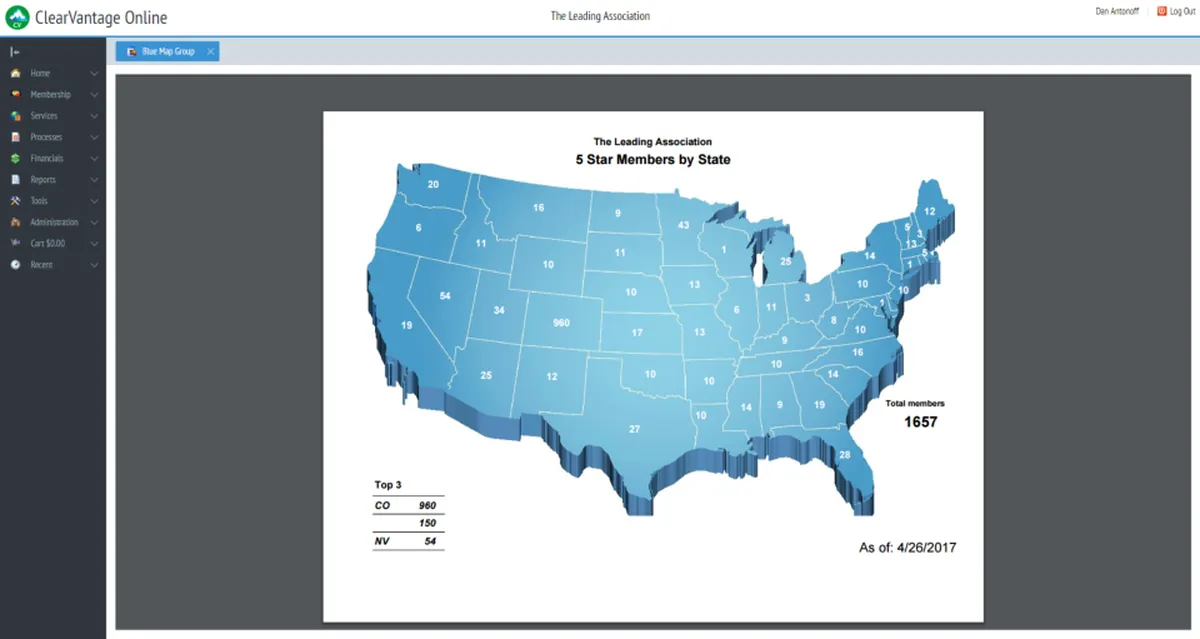Click the Reports document icon
Viewport: 1200px width, 639px height.
pos(15,180)
